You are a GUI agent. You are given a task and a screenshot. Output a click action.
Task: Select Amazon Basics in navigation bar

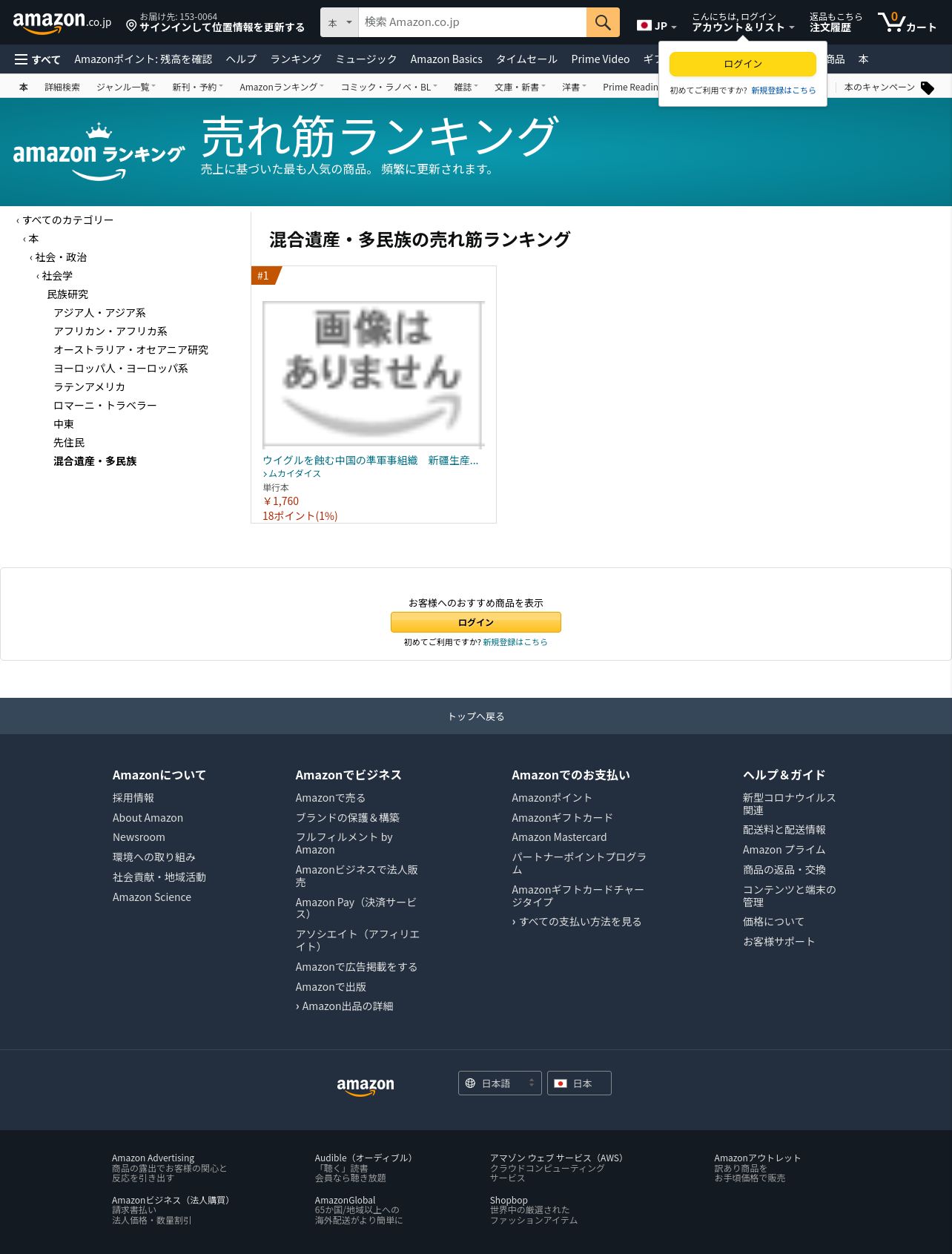446,59
